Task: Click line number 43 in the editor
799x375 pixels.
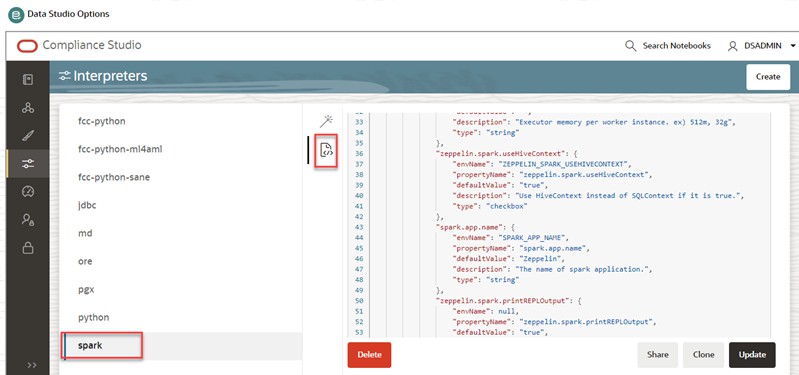Action: click(358, 227)
